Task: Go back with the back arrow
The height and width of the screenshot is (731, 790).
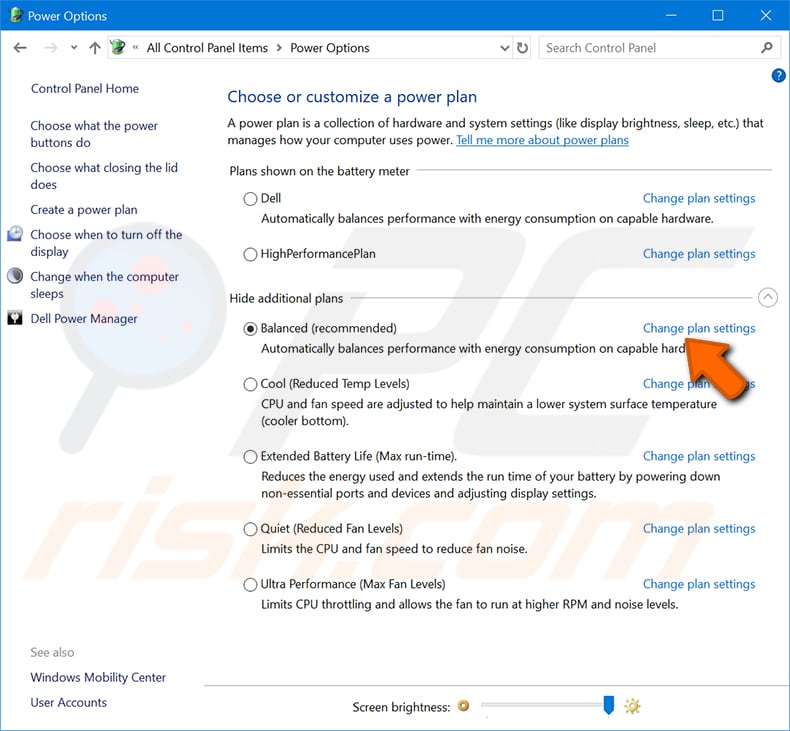Action: [x=20, y=48]
